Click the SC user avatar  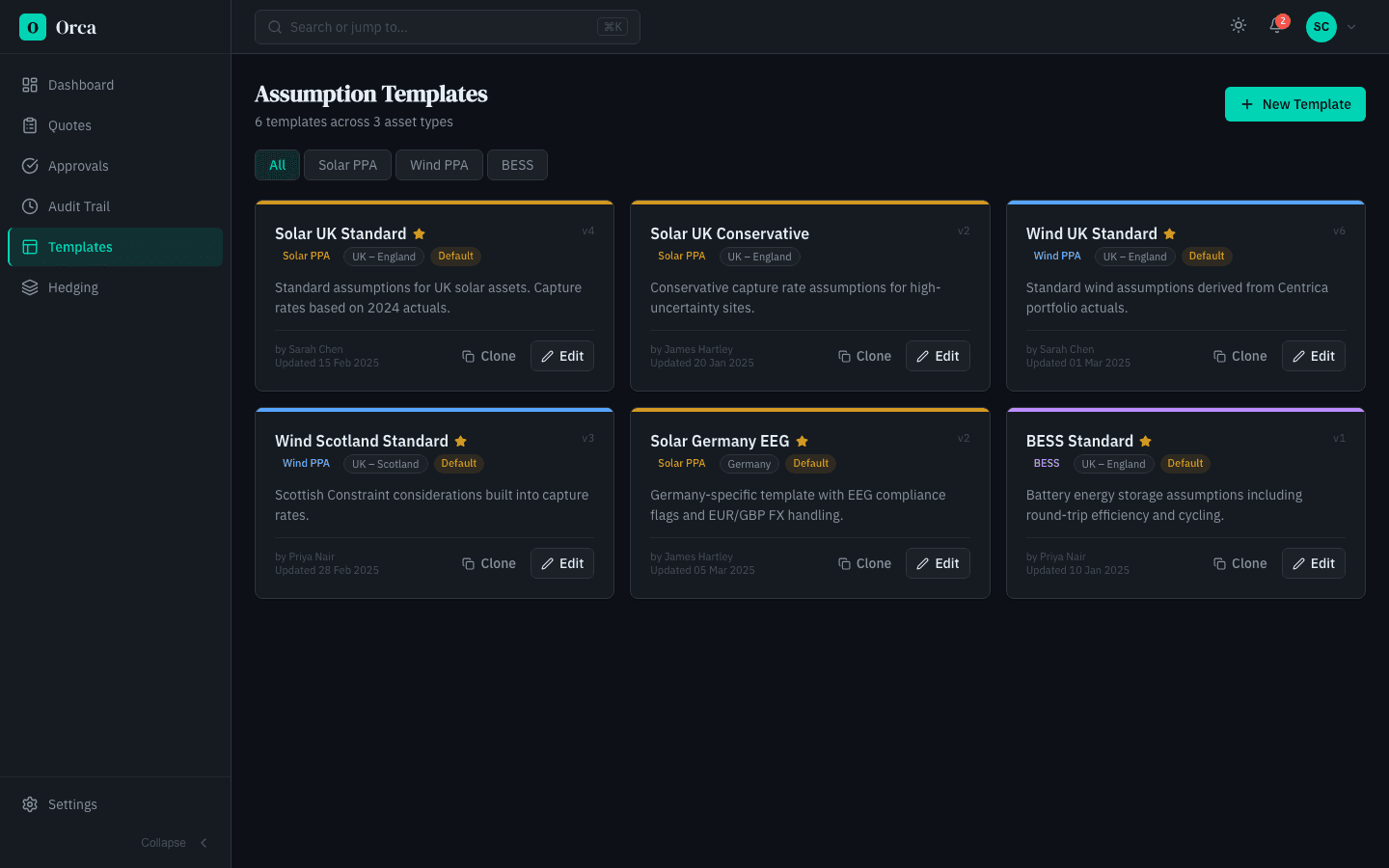[1321, 27]
